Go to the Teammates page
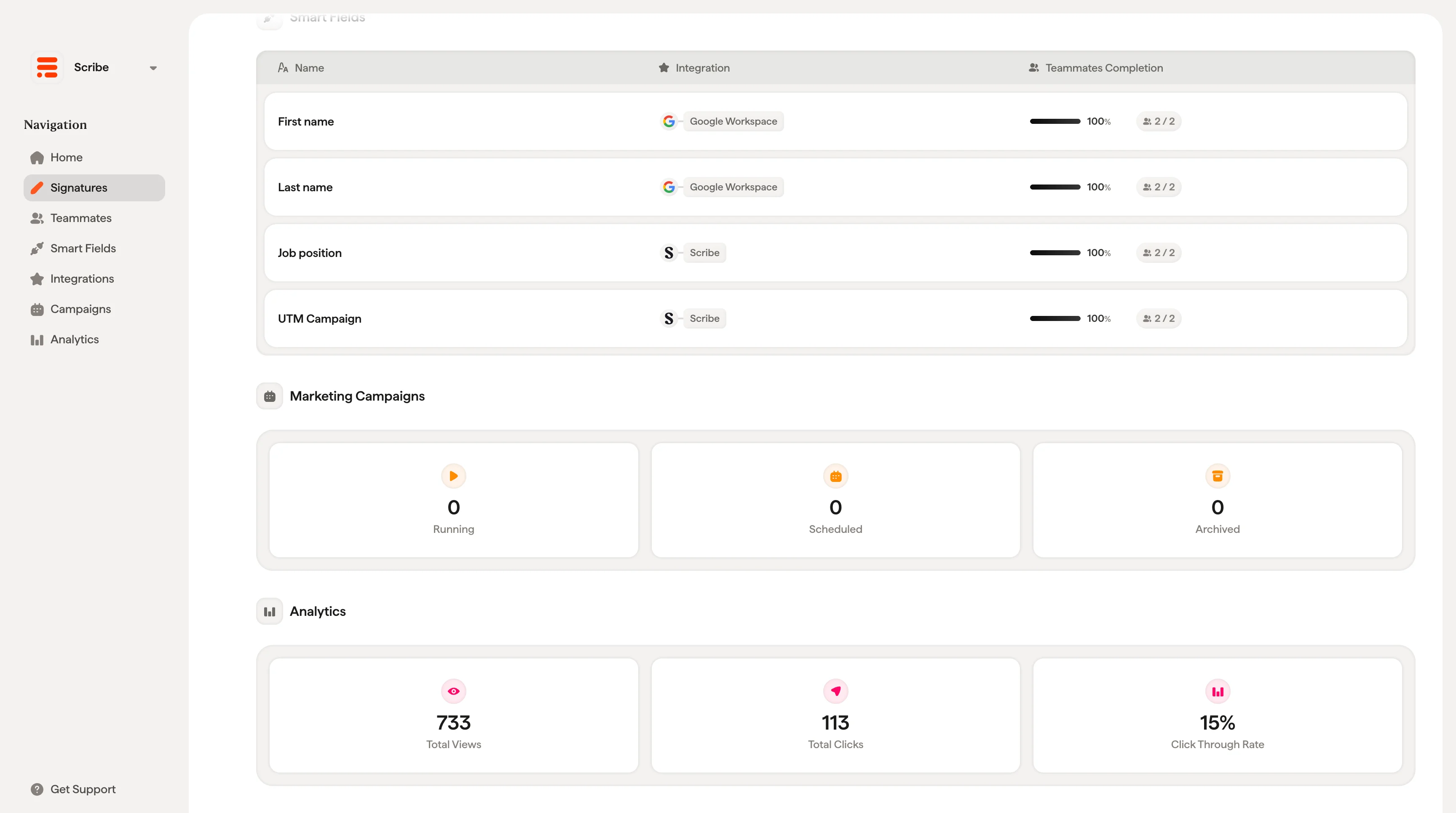The width and height of the screenshot is (1456, 813). click(94, 218)
